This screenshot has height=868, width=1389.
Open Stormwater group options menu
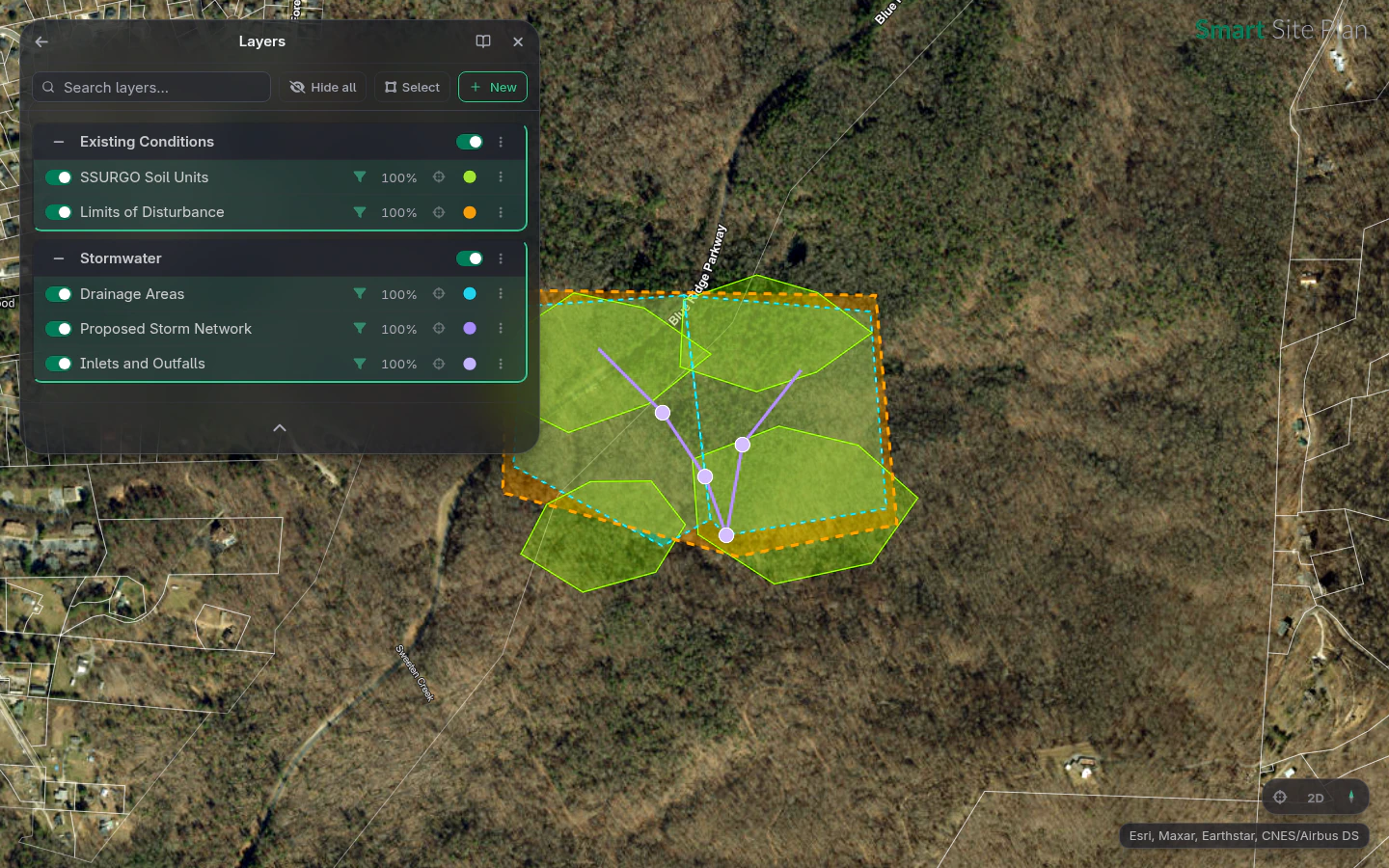tap(501, 258)
